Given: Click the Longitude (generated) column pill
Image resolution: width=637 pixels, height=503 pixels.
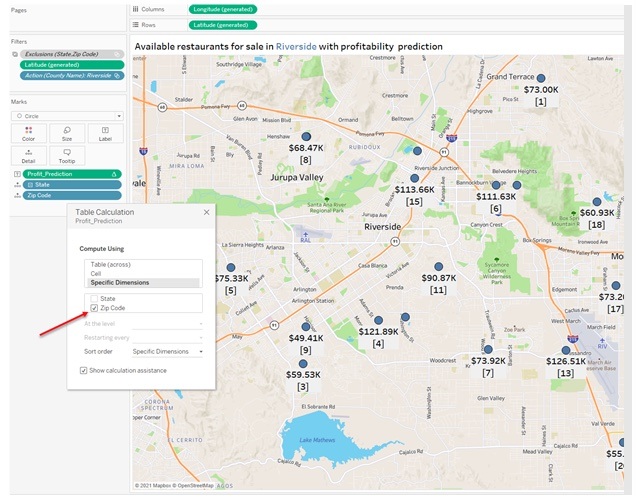Looking at the screenshot, I should pyautogui.click(x=222, y=9).
